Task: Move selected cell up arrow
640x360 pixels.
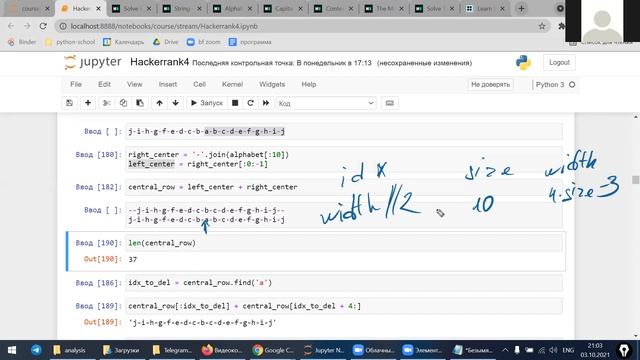Action: [x=159, y=103]
